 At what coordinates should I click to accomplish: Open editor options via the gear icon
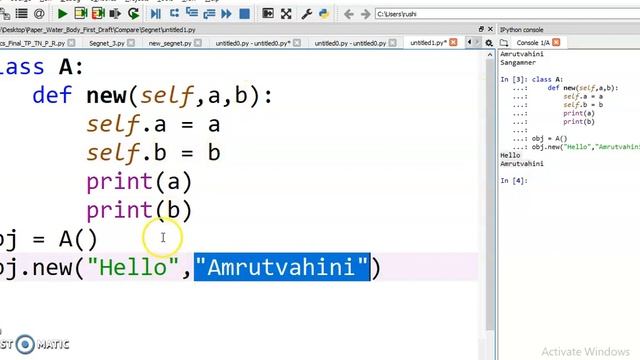[x=489, y=43]
